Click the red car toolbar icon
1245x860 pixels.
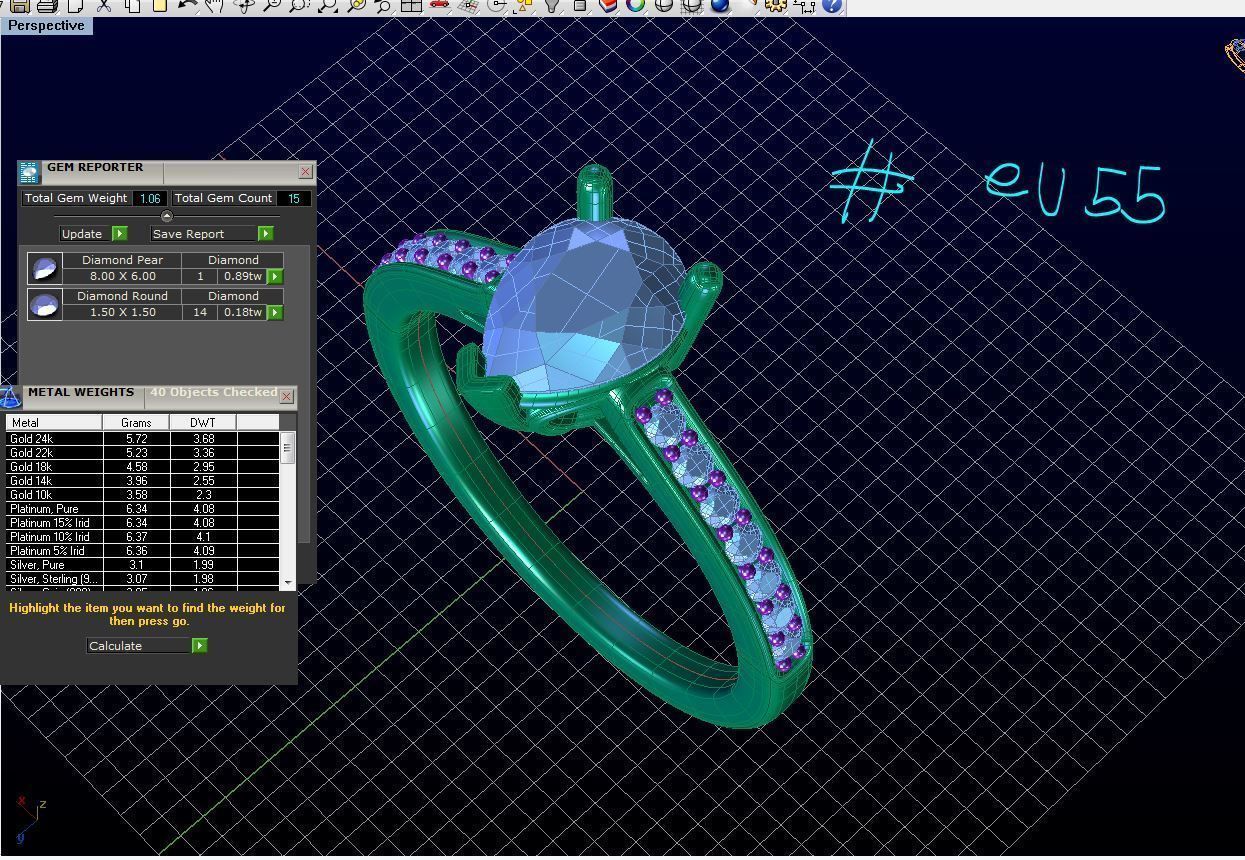tap(439, 5)
